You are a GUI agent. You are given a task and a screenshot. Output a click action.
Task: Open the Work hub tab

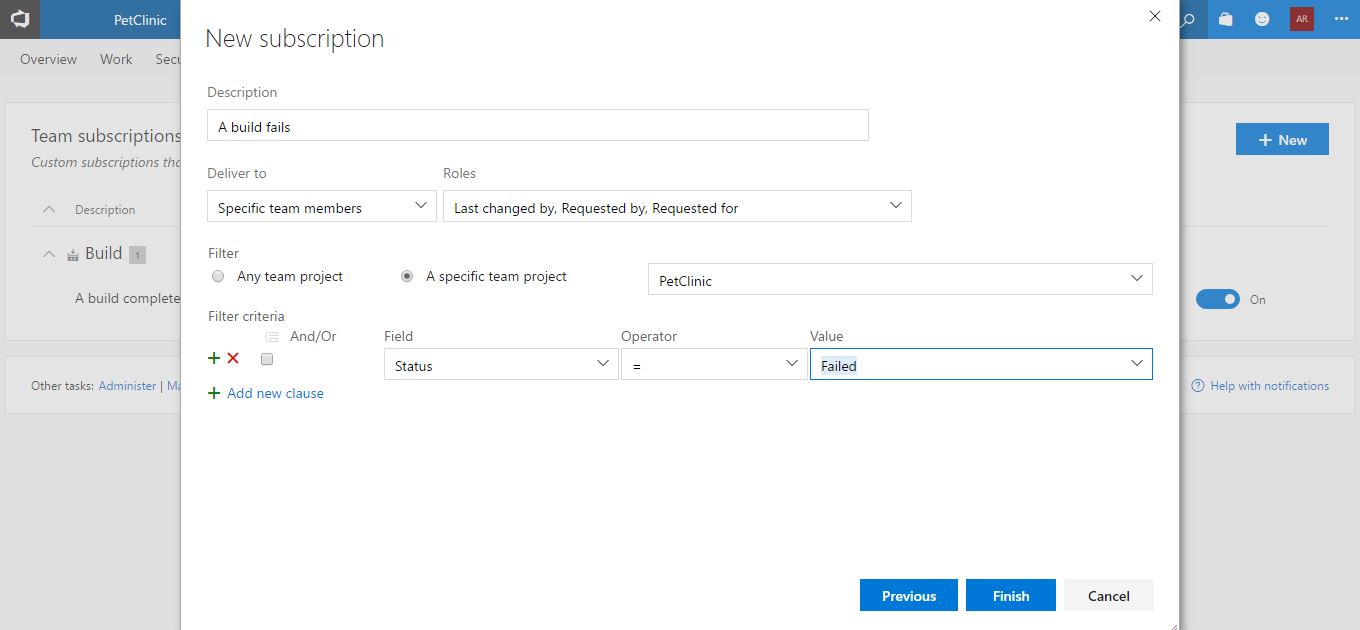click(116, 59)
